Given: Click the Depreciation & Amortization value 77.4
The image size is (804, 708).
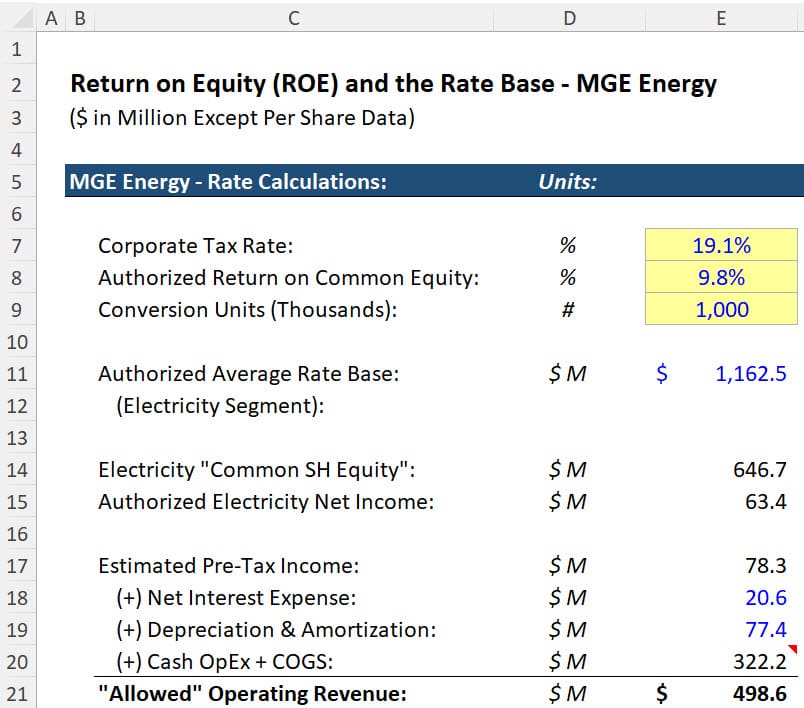Looking at the screenshot, I should pos(766,630).
